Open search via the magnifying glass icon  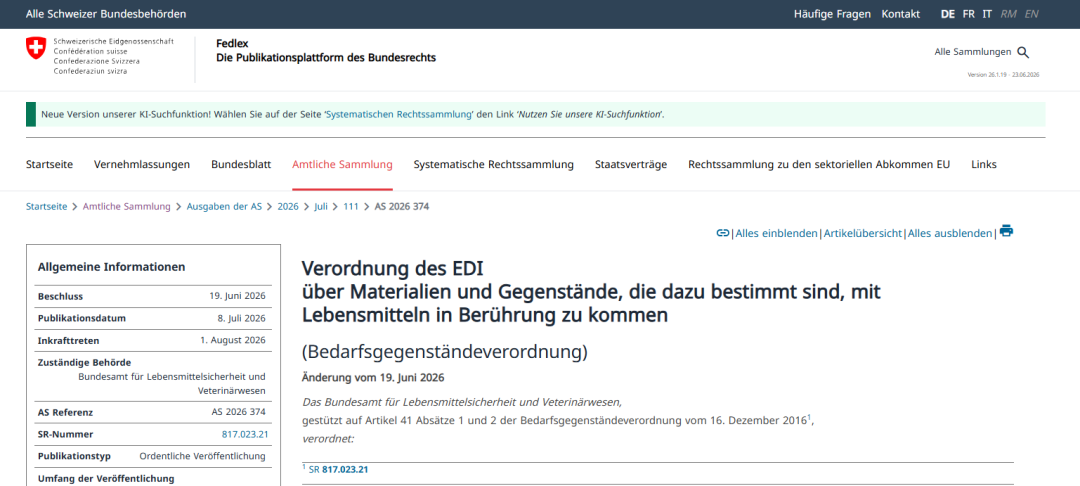pyautogui.click(x=1023, y=52)
